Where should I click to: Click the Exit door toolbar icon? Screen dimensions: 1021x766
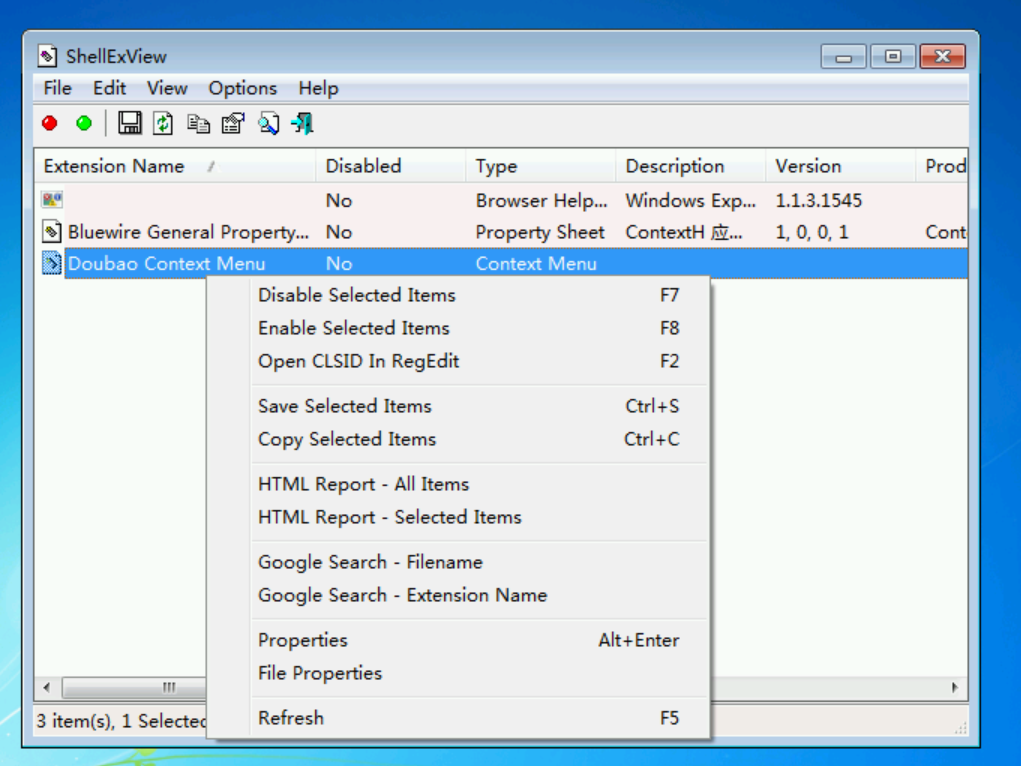pyautogui.click(x=303, y=123)
